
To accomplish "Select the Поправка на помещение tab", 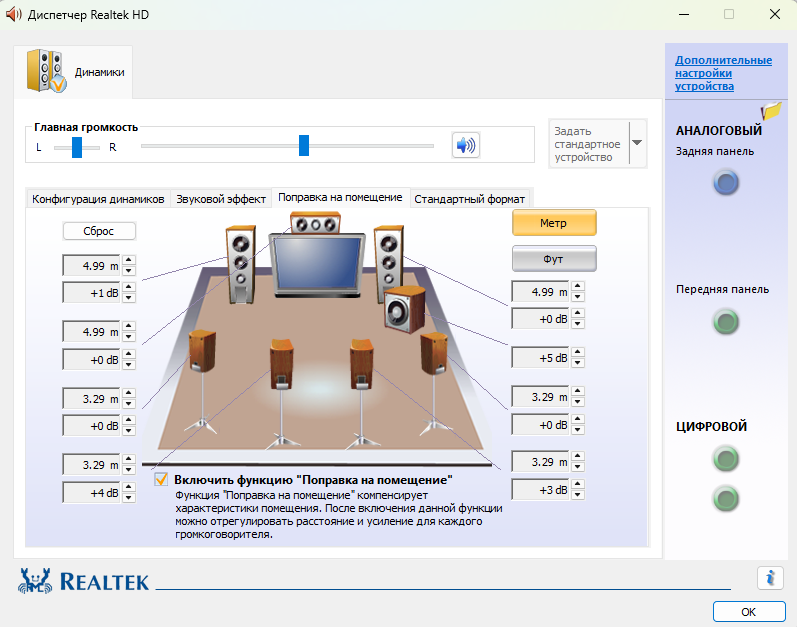I will point(340,197).
